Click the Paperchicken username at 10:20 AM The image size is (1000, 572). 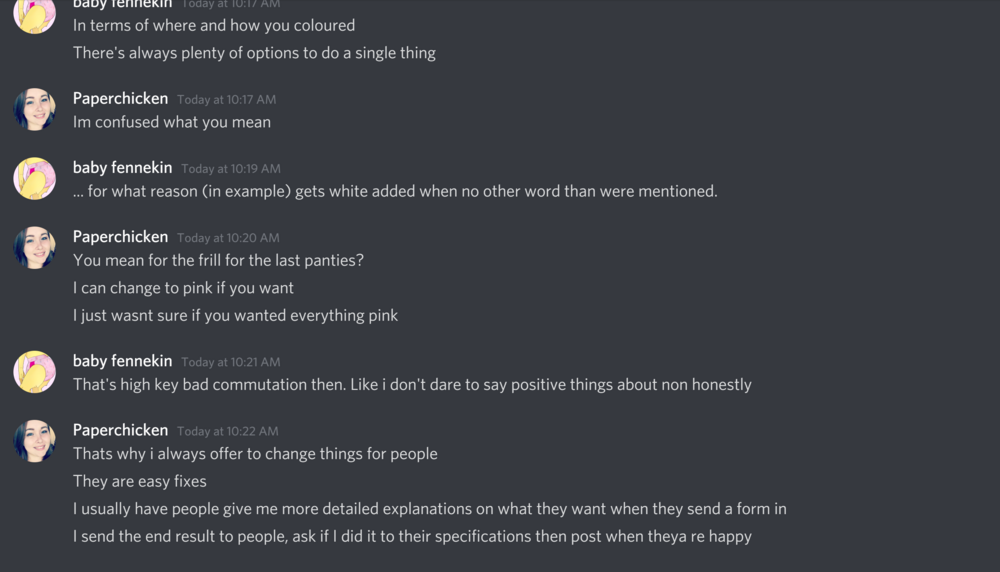point(121,237)
